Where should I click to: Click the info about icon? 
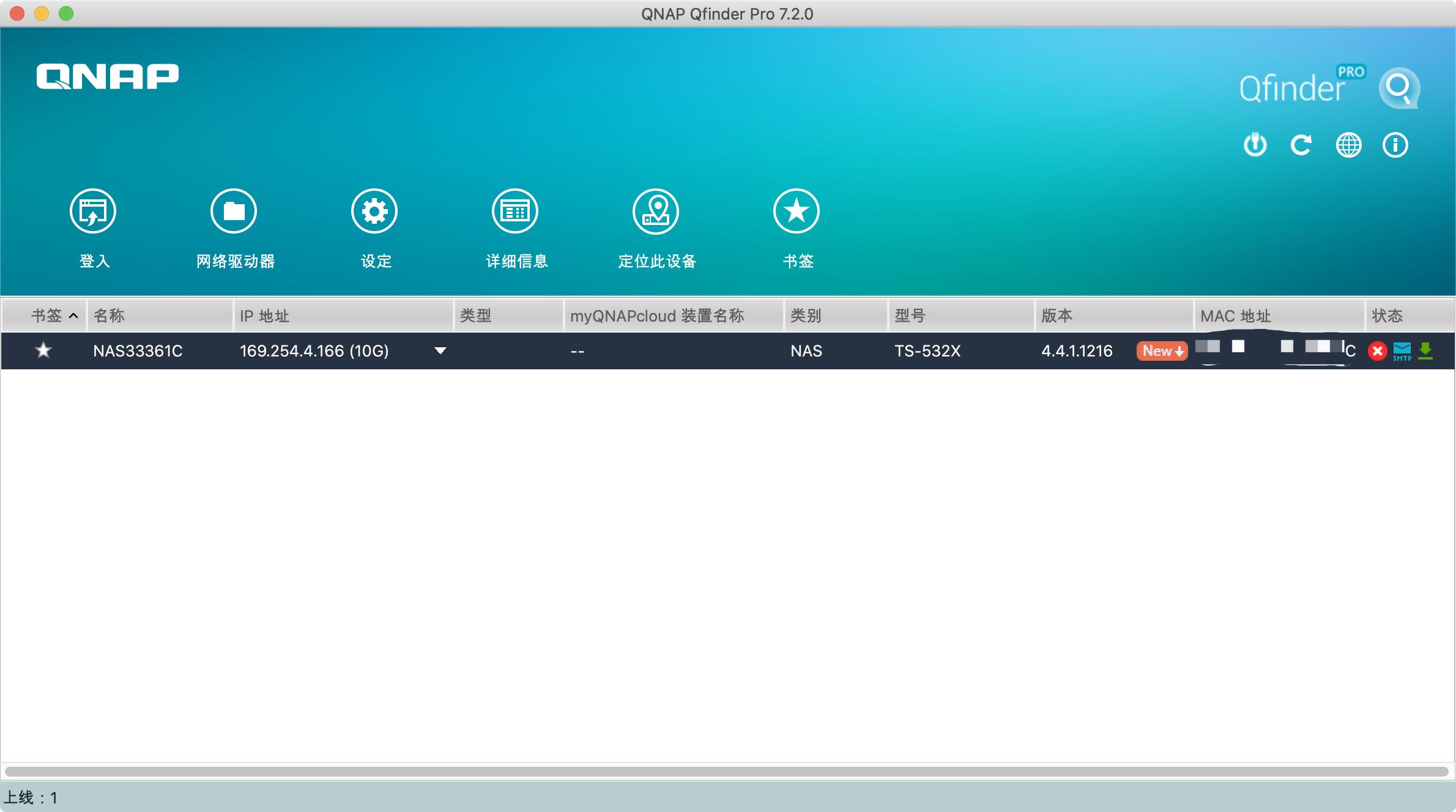[1395, 145]
